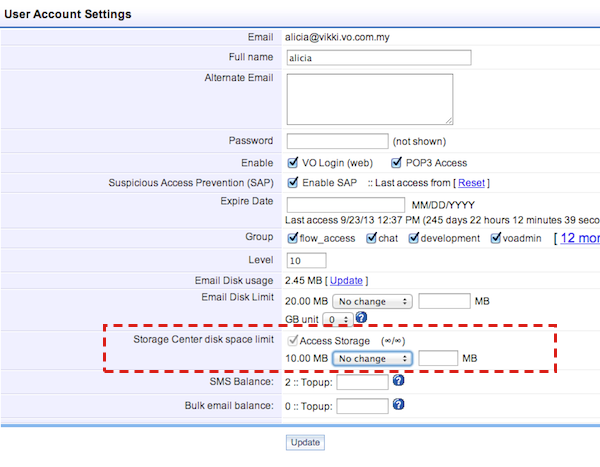
Task: Open Email Disk Limit No change dropdown
Action: tap(372, 300)
